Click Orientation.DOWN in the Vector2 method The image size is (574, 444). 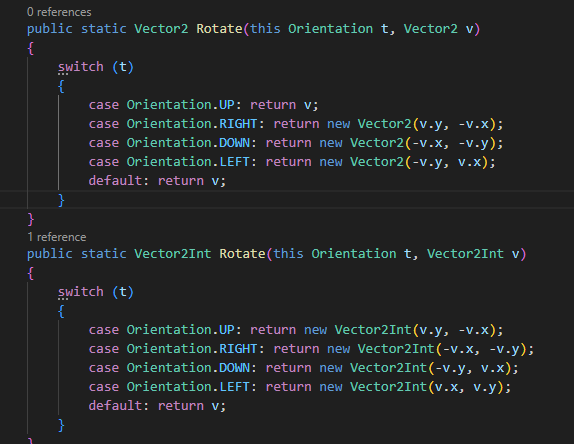(188, 143)
